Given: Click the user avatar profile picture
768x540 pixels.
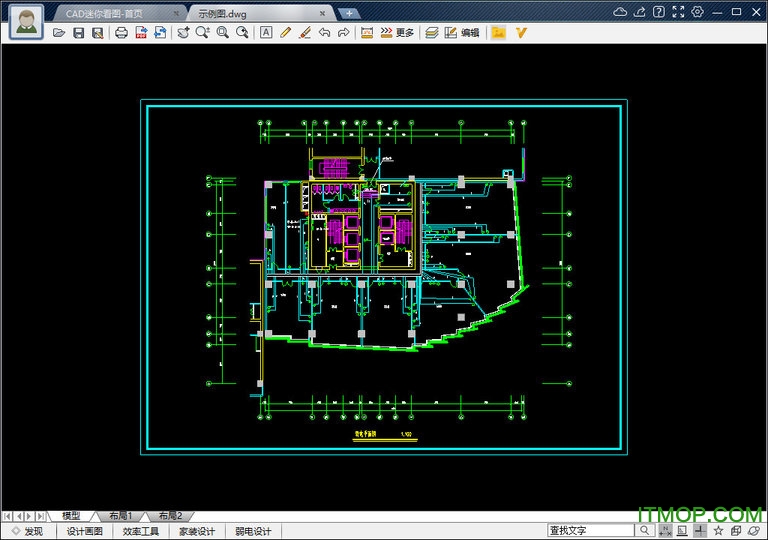Looking at the screenshot, I should [25, 21].
